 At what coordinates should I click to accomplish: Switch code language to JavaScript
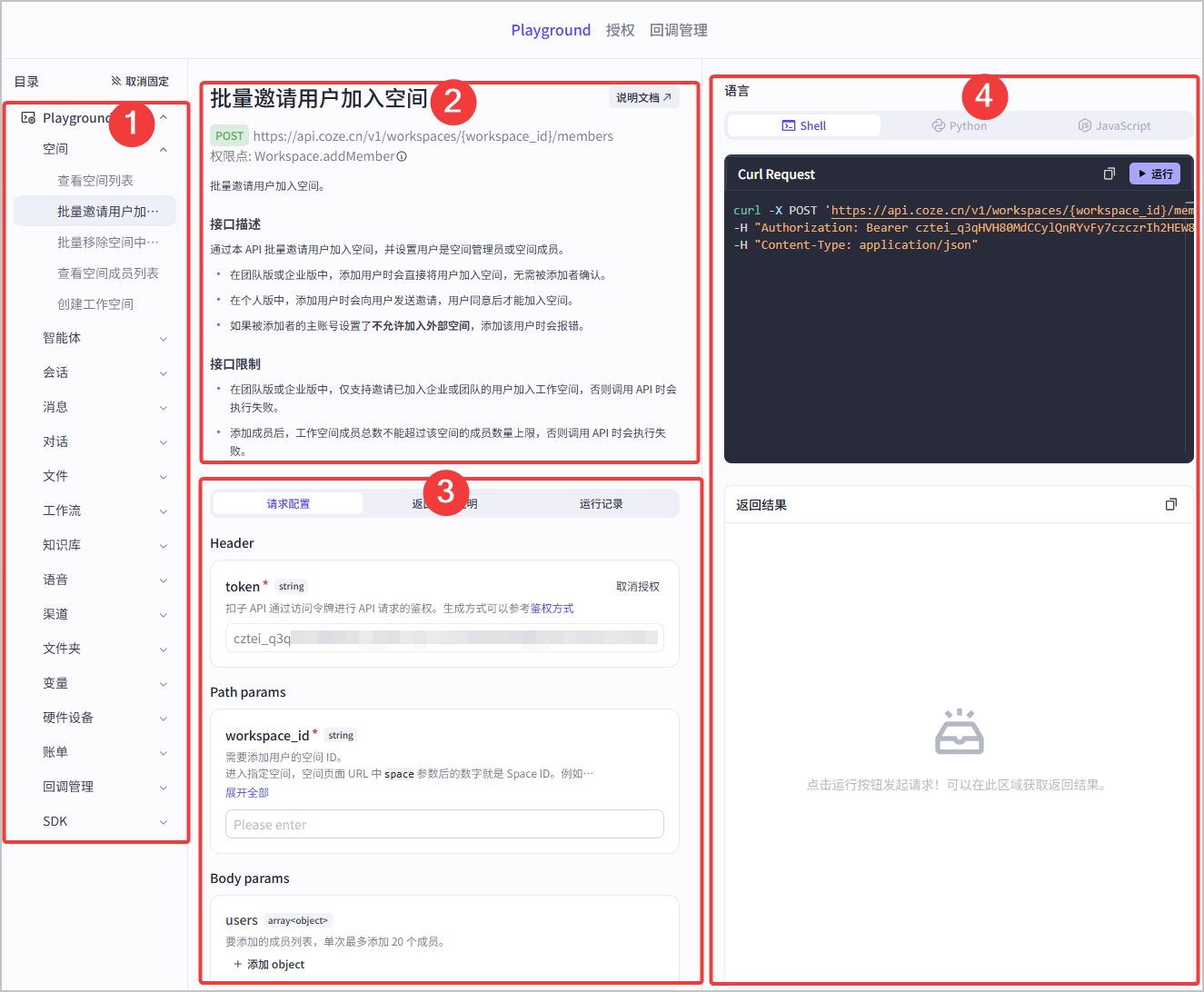[1114, 125]
